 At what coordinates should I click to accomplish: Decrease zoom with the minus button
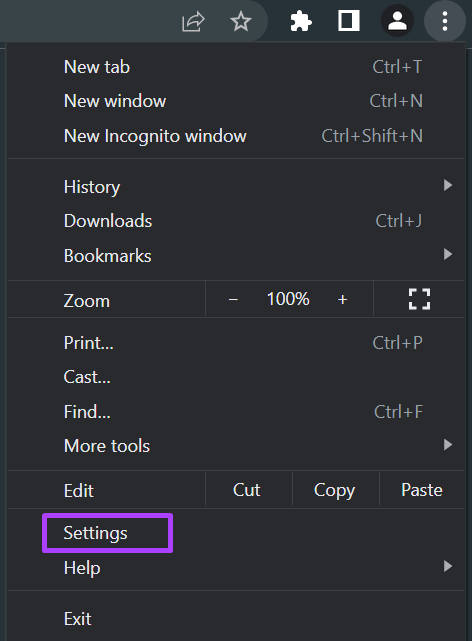tap(233, 300)
